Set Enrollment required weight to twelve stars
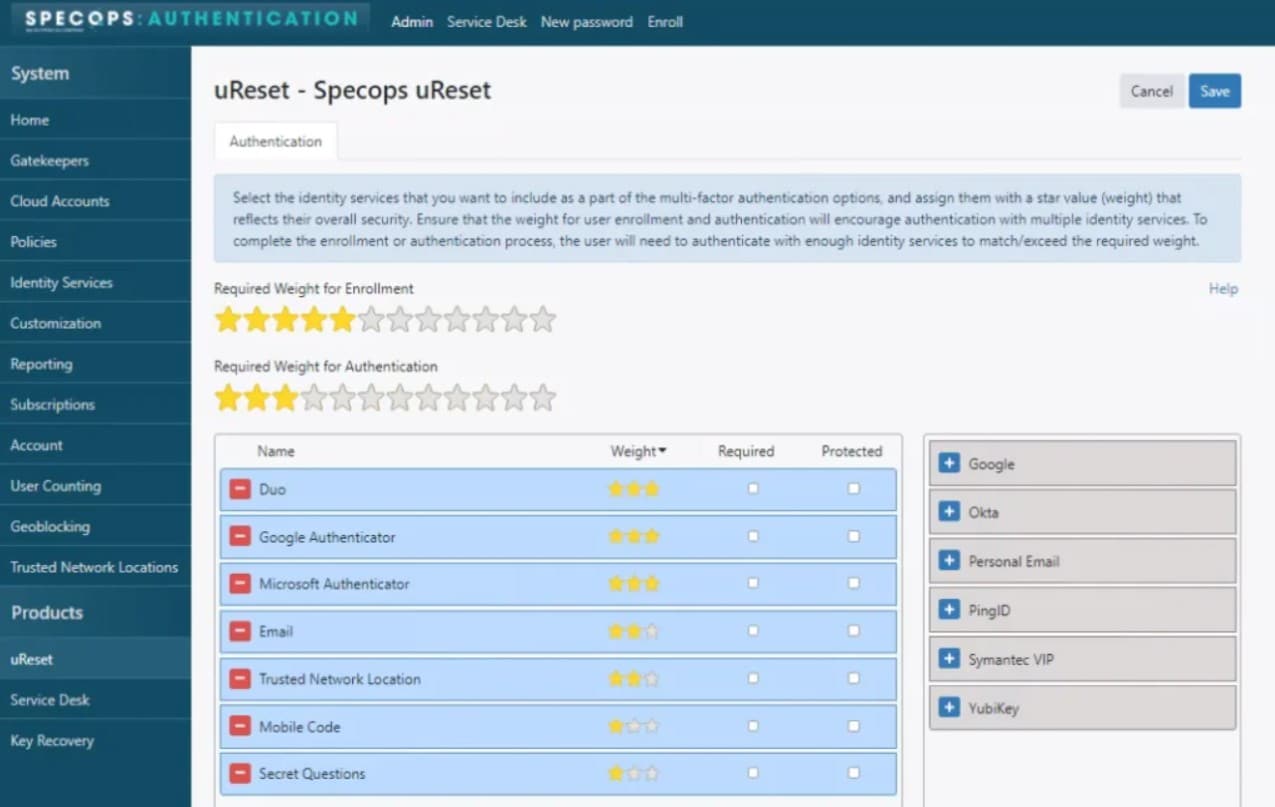1275x807 pixels. (x=542, y=319)
